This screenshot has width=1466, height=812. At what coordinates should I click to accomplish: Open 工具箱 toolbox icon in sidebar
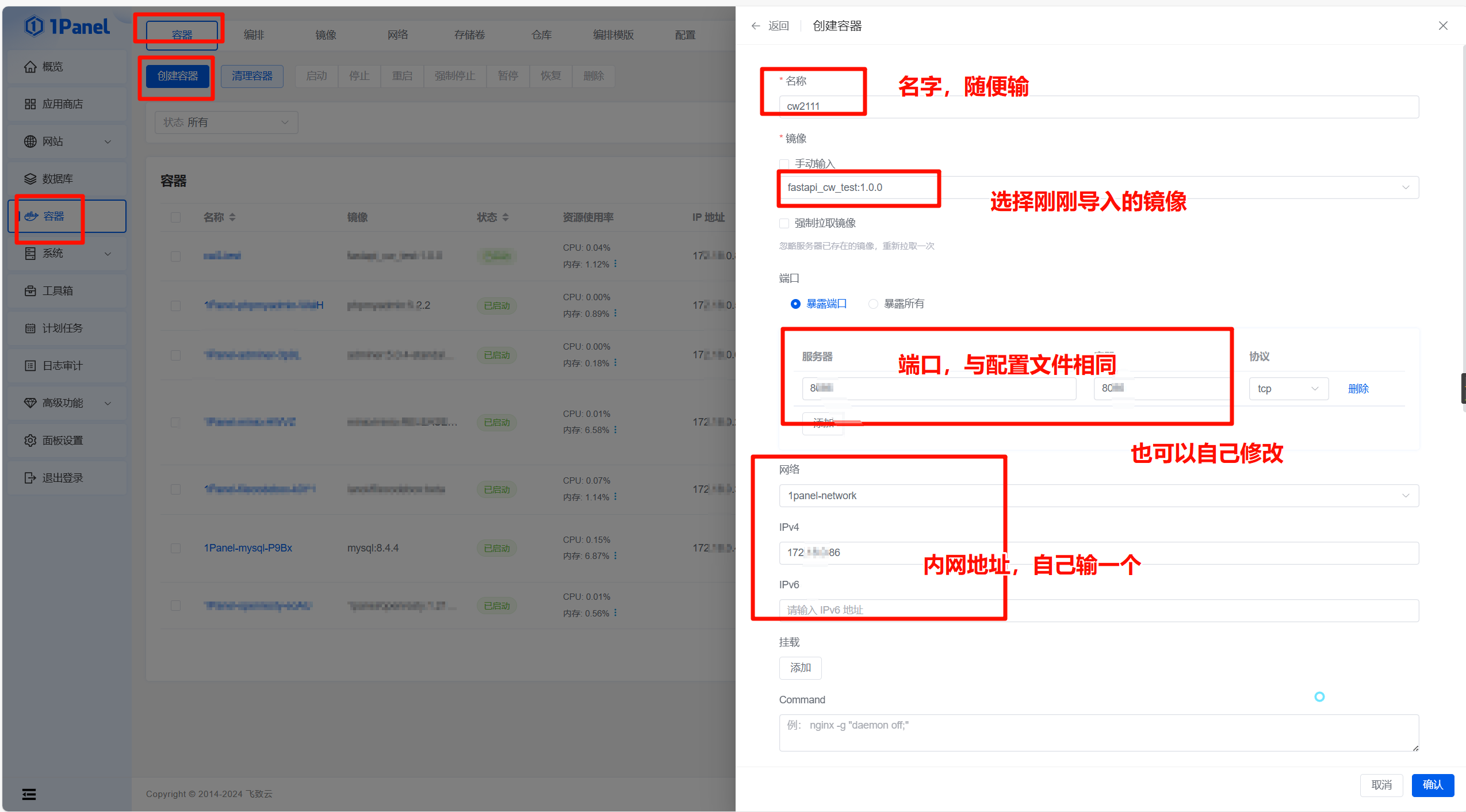(x=30, y=291)
